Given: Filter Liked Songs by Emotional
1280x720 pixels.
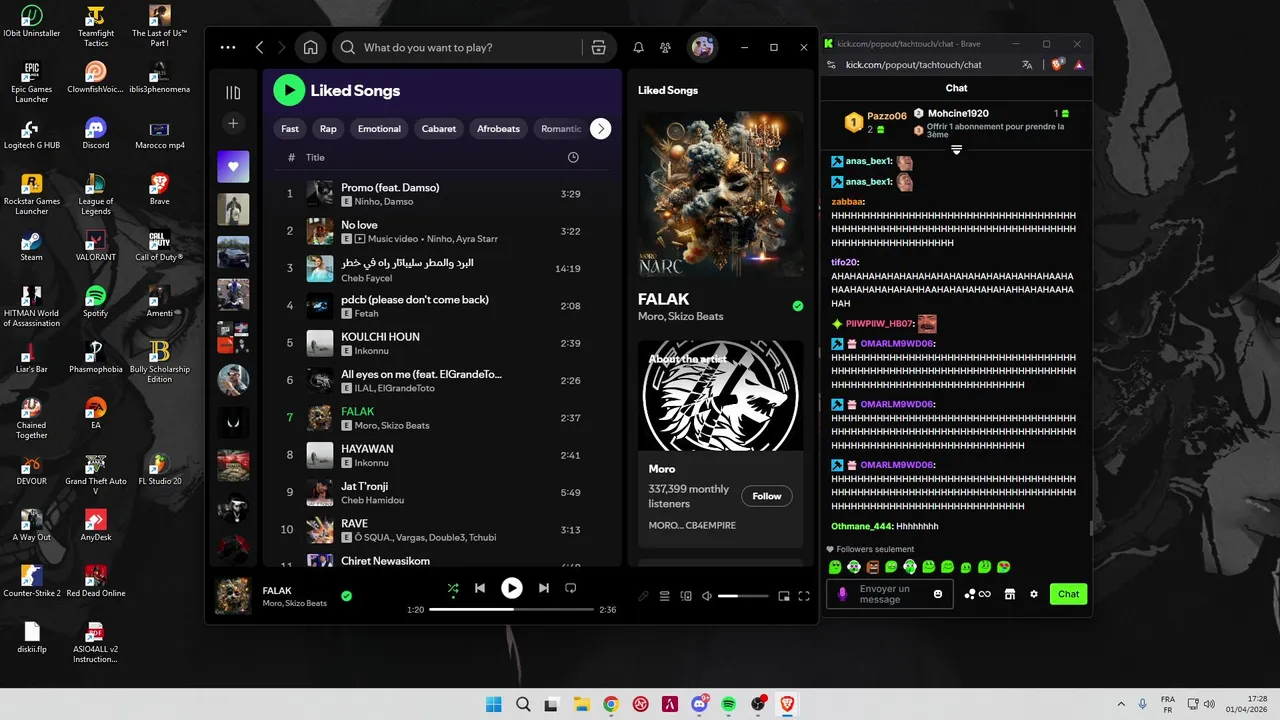Looking at the screenshot, I should point(379,129).
